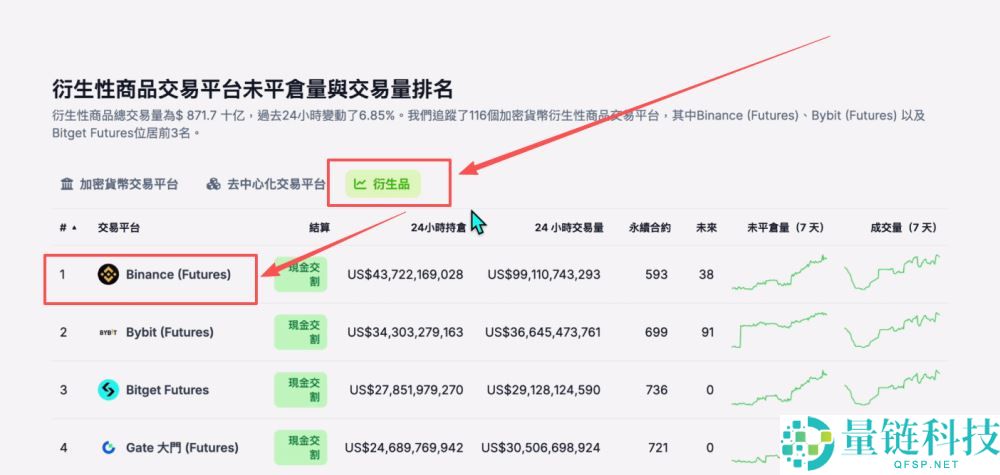Click the cubes icon beside 去中心化交易平台
Screen dimensions: 1000x475
click(213, 184)
